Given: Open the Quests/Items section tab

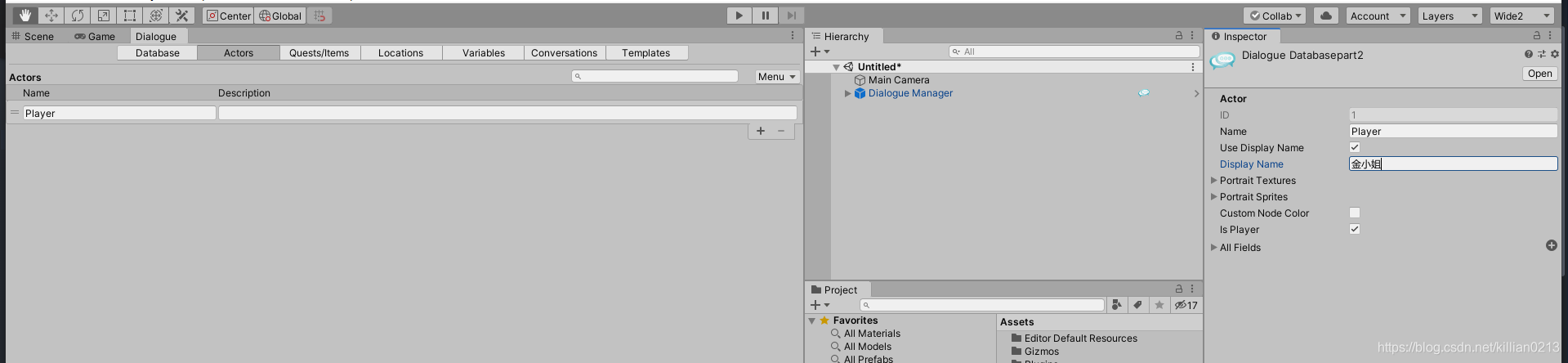Looking at the screenshot, I should (x=319, y=52).
